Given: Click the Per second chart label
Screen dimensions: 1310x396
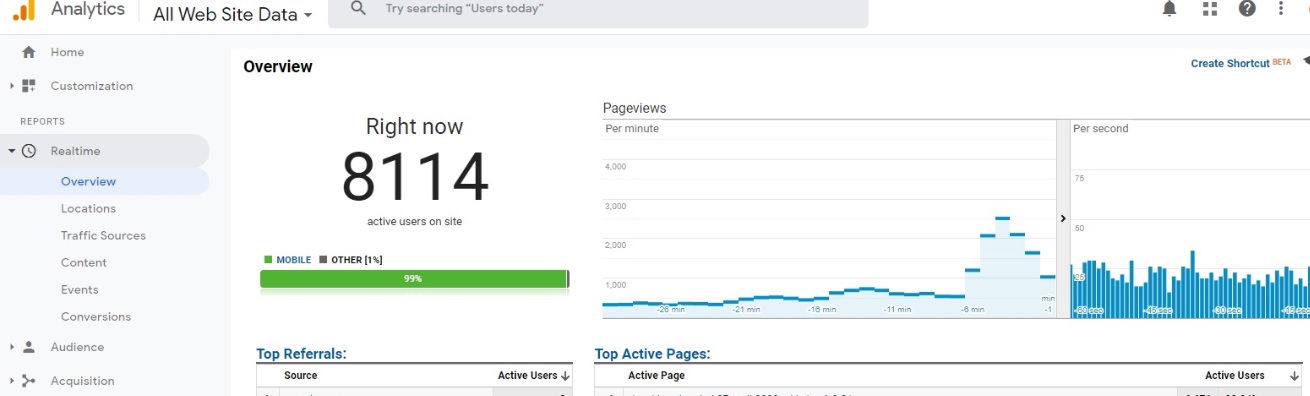Looking at the screenshot, I should click(x=1100, y=129).
